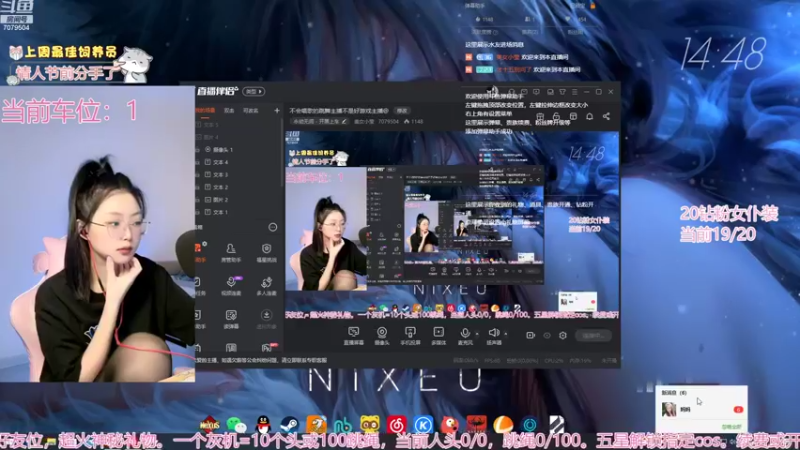Select the 文本 3 source row
Viewport: 800px width, 450px height.
click(x=238, y=174)
